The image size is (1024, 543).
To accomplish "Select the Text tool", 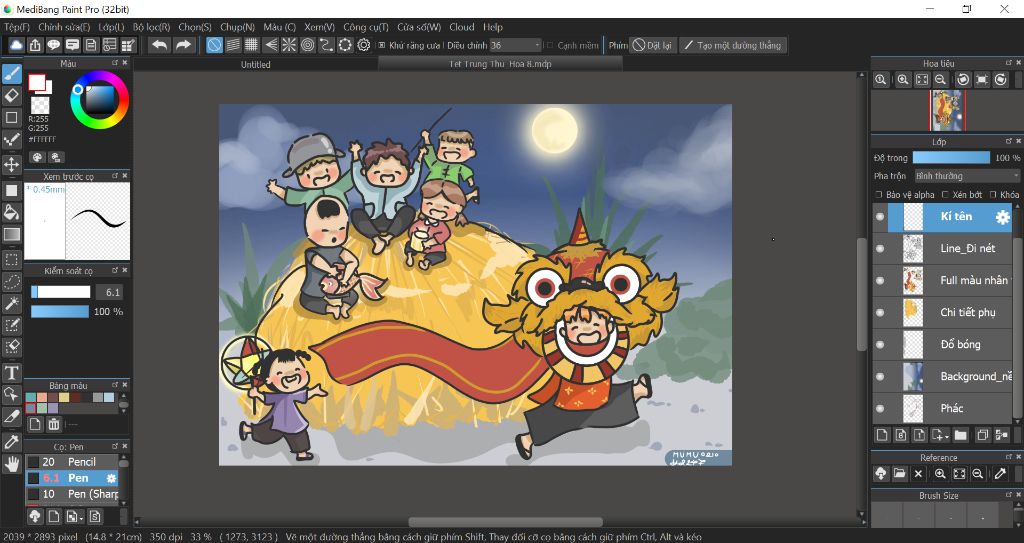I will click(x=12, y=373).
